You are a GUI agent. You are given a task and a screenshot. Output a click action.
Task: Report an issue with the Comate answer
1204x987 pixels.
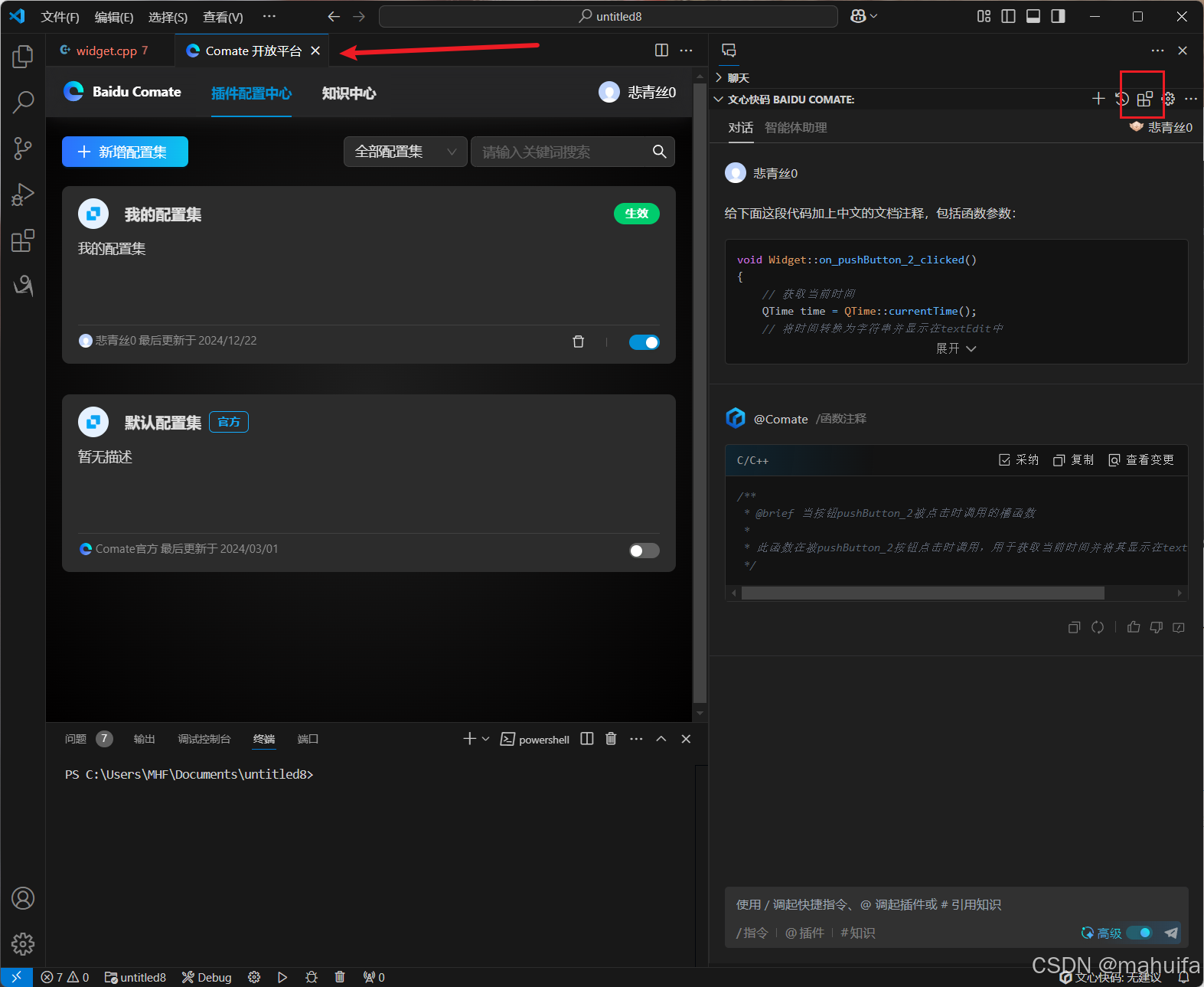click(x=1179, y=627)
